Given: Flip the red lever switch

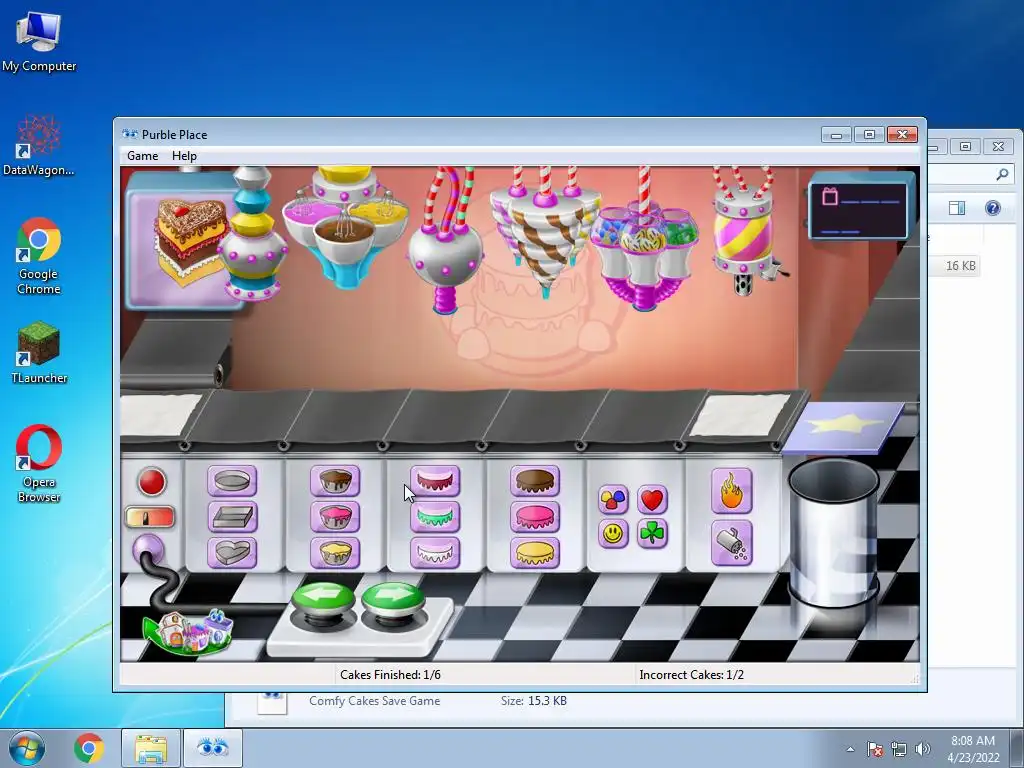Looking at the screenshot, I should [150, 517].
